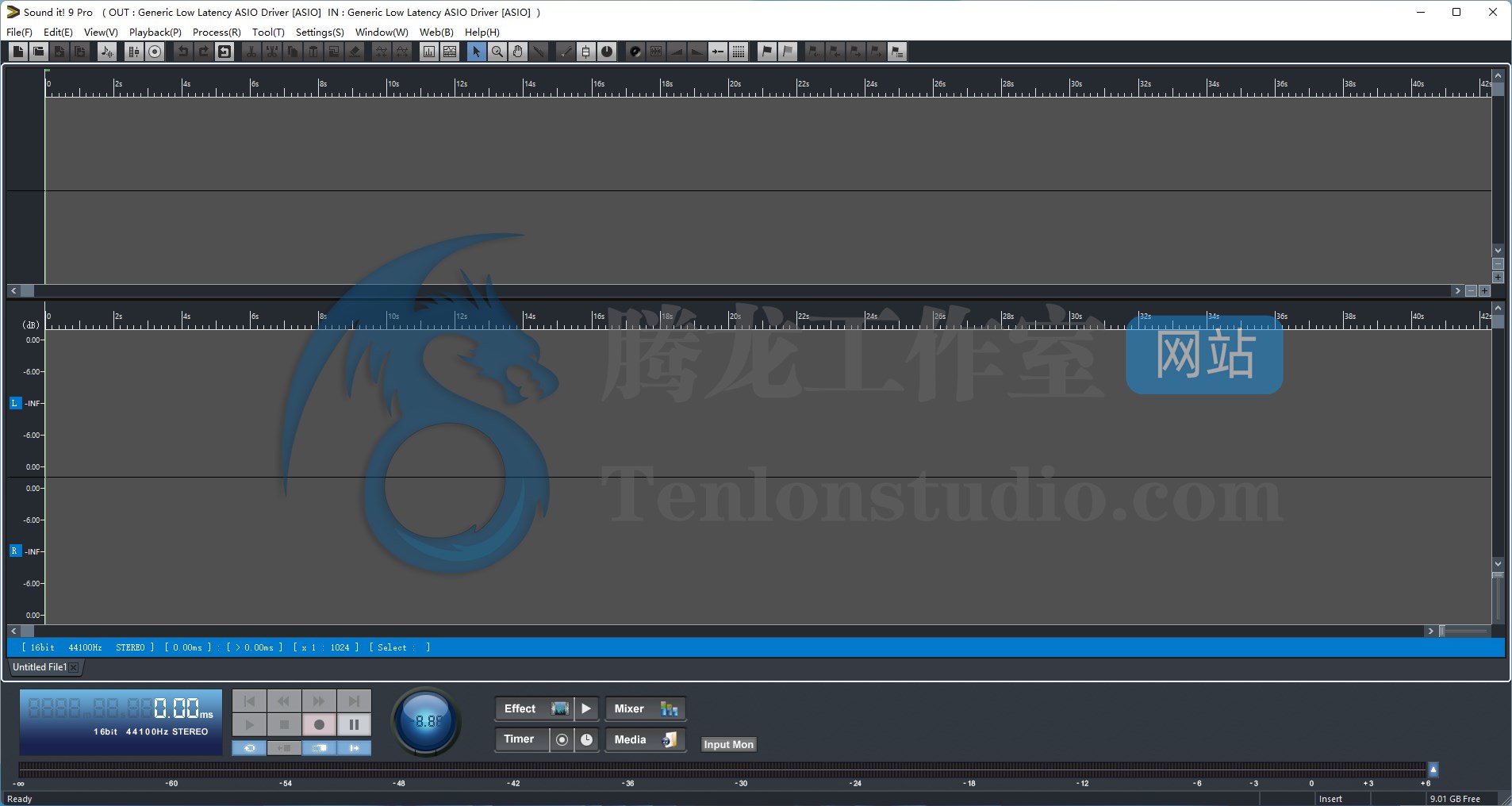Toggle Input Mon monitoring
The height and width of the screenshot is (806, 1512).
tap(728, 744)
